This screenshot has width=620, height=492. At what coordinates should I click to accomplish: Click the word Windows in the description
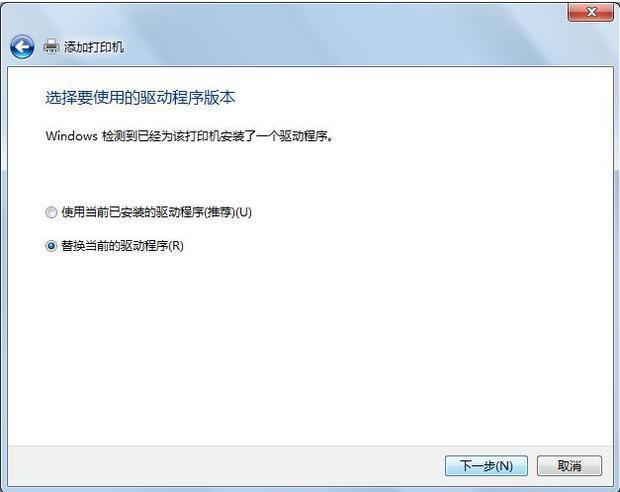tap(72, 136)
